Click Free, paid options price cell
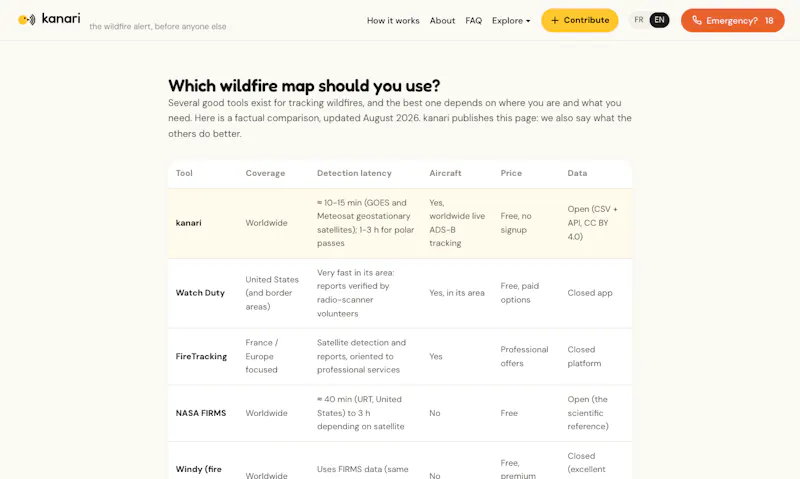 pyautogui.click(x=519, y=293)
